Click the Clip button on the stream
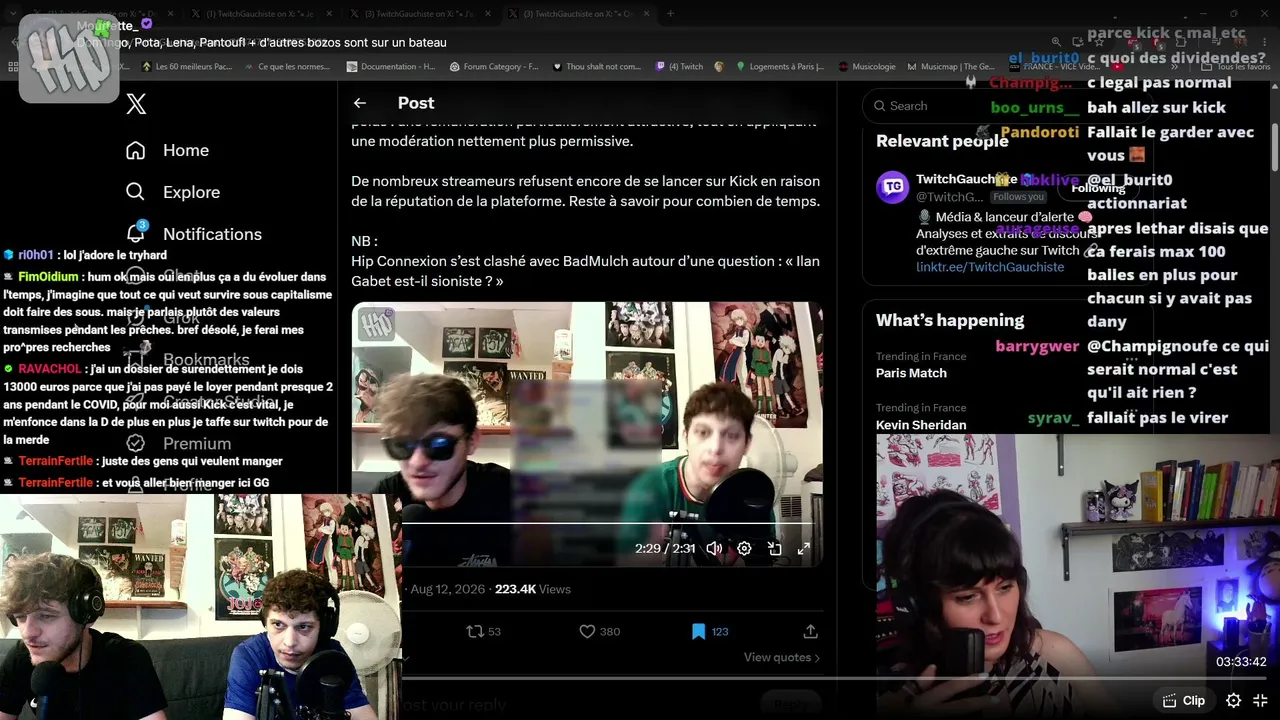The height and width of the screenshot is (720, 1280). pos(1184,701)
